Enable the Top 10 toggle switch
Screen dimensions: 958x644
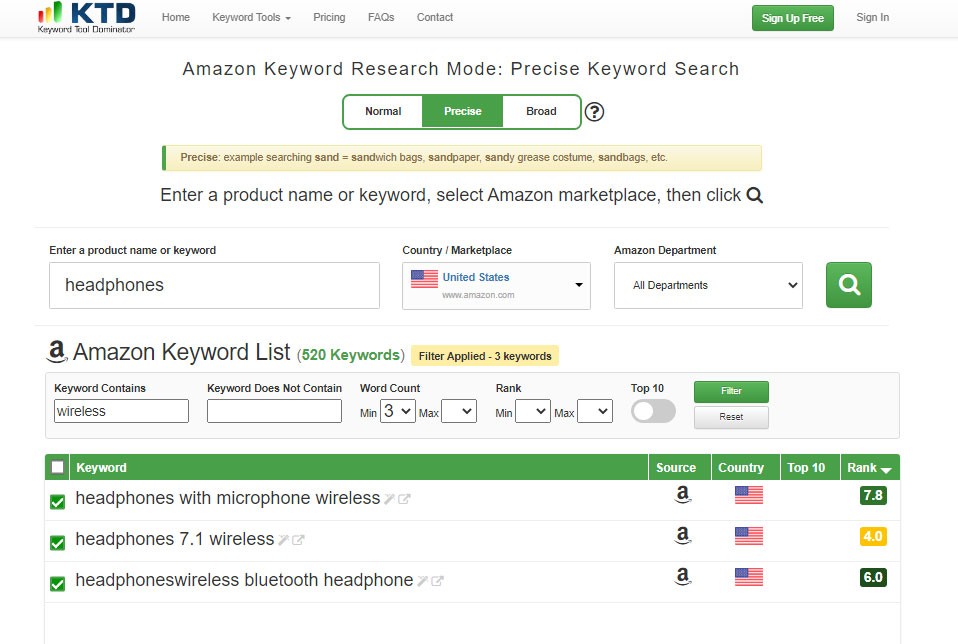point(652,411)
